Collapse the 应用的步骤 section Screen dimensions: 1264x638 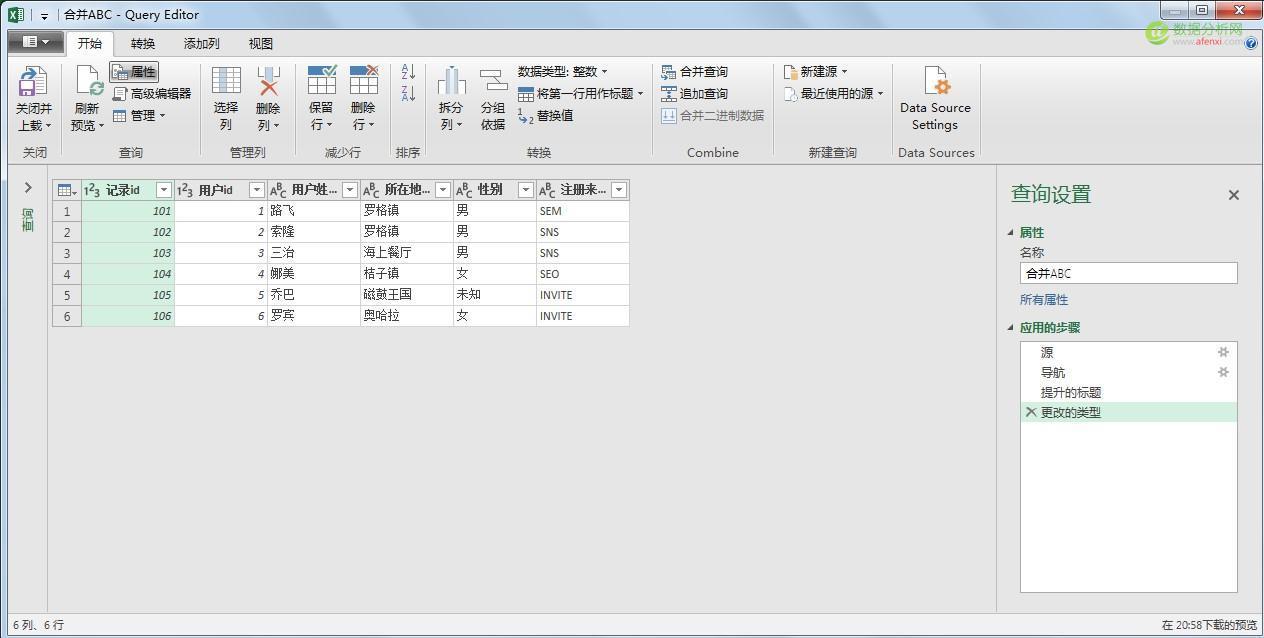tap(1010, 328)
